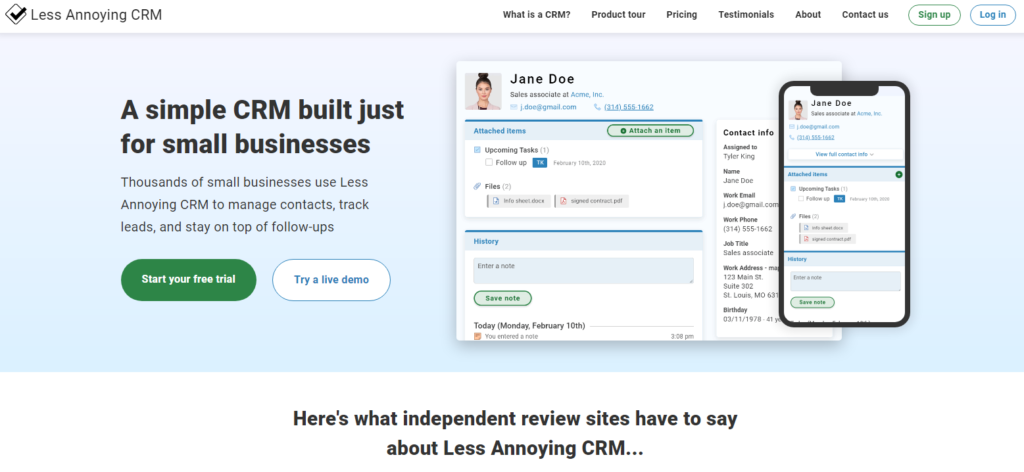Expand View full contact info in phone preview
The width and height of the screenshot is (1024, 472).
pos(844,154)
